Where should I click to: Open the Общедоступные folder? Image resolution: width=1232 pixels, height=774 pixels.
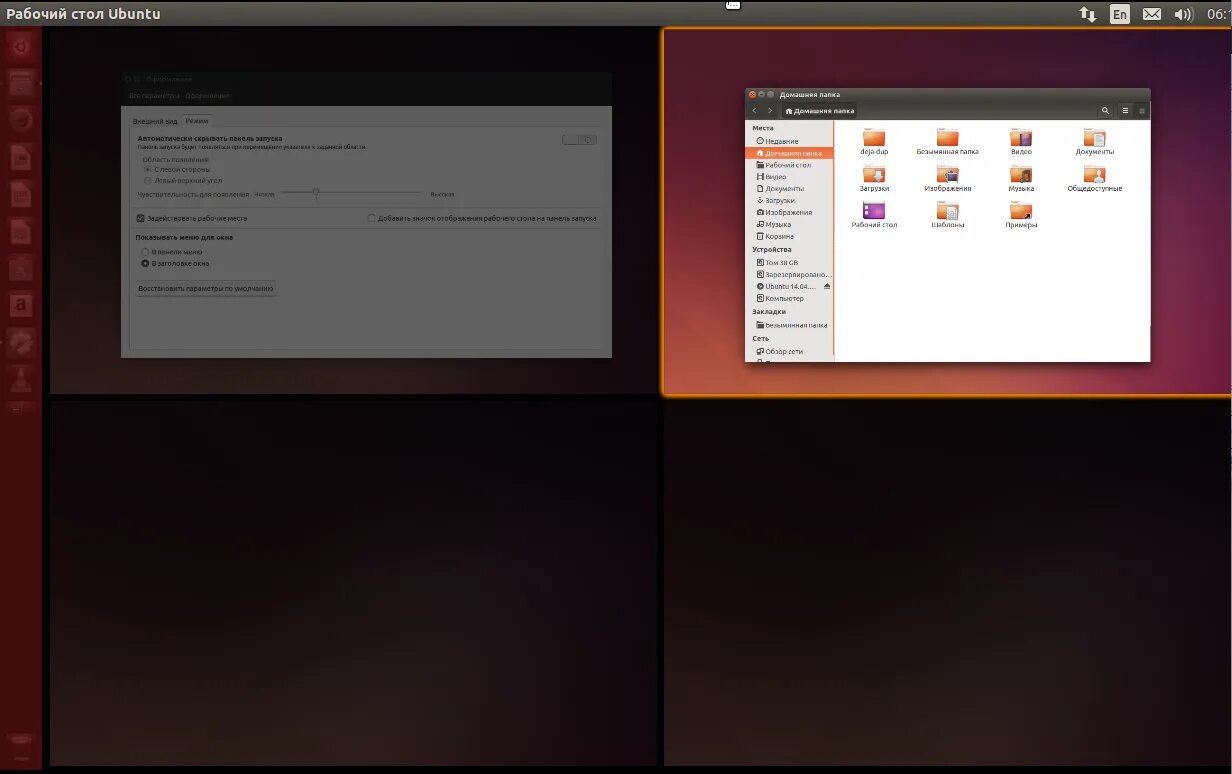coord(1095,174)
